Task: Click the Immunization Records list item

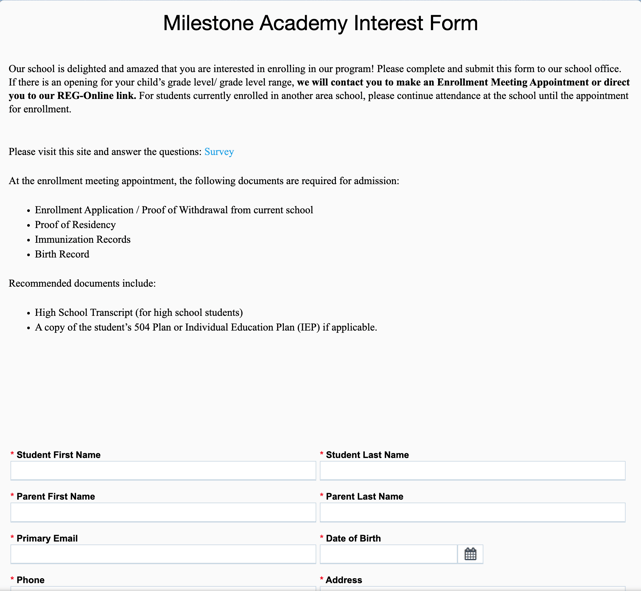Action: click(82, 240)
